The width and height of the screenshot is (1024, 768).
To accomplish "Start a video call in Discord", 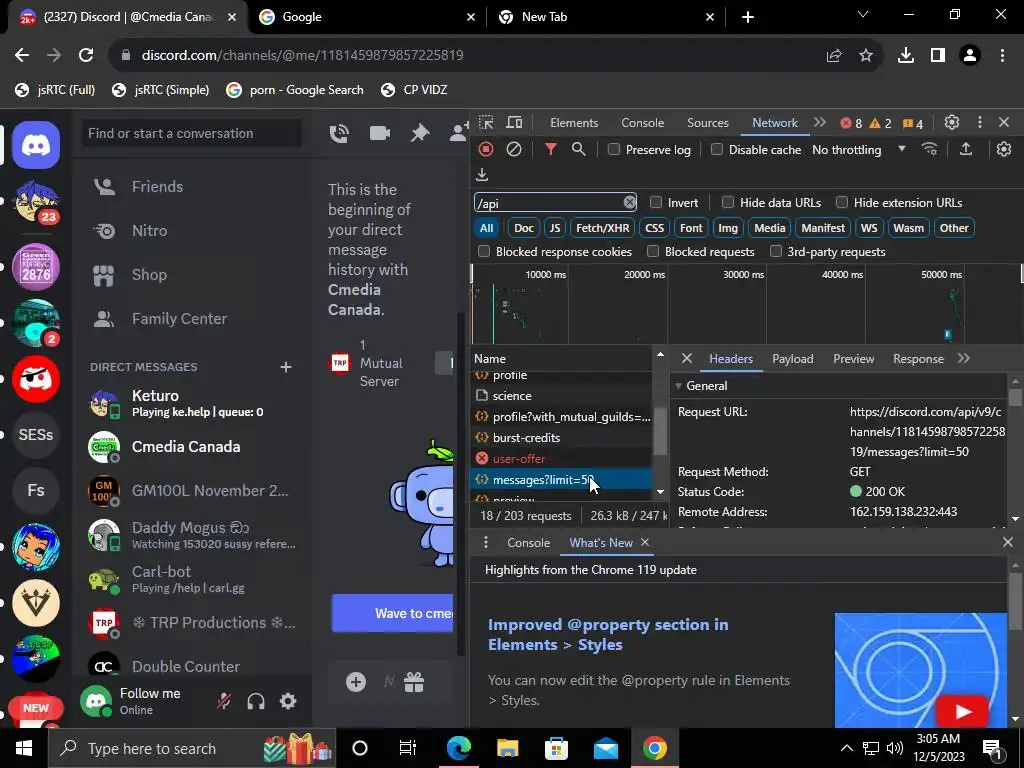I will pyautogui.click(x=379, y=133).
